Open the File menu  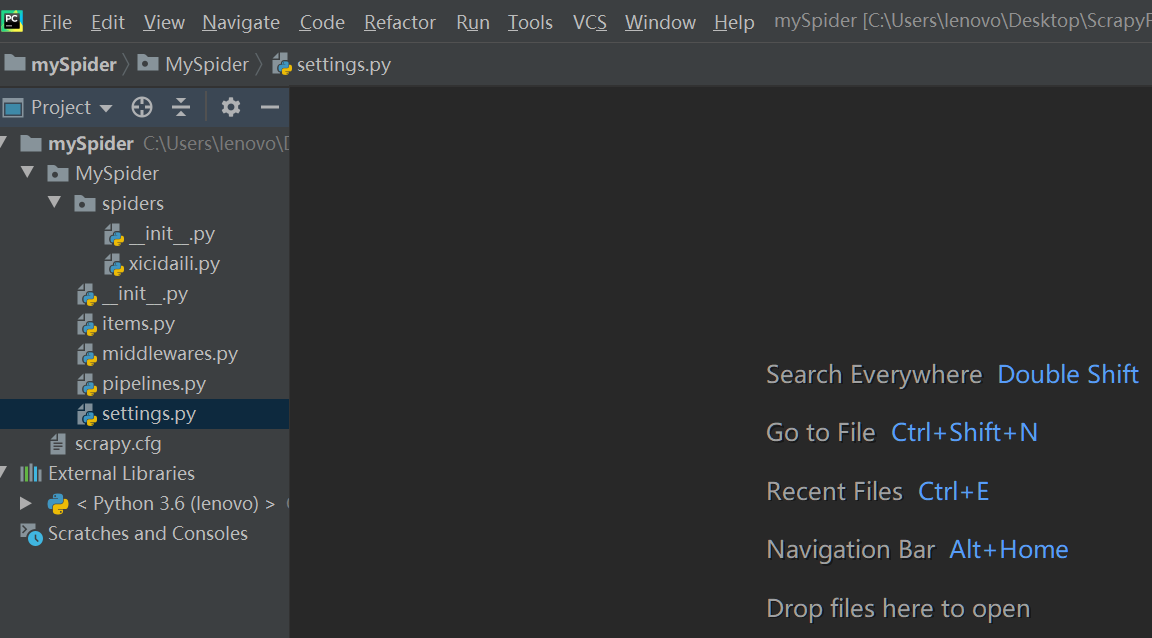[57, 23]
